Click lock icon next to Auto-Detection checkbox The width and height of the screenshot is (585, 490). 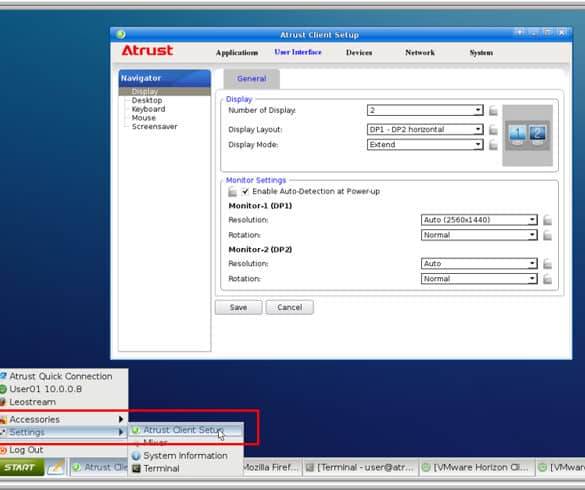click(x=232, y=192)
